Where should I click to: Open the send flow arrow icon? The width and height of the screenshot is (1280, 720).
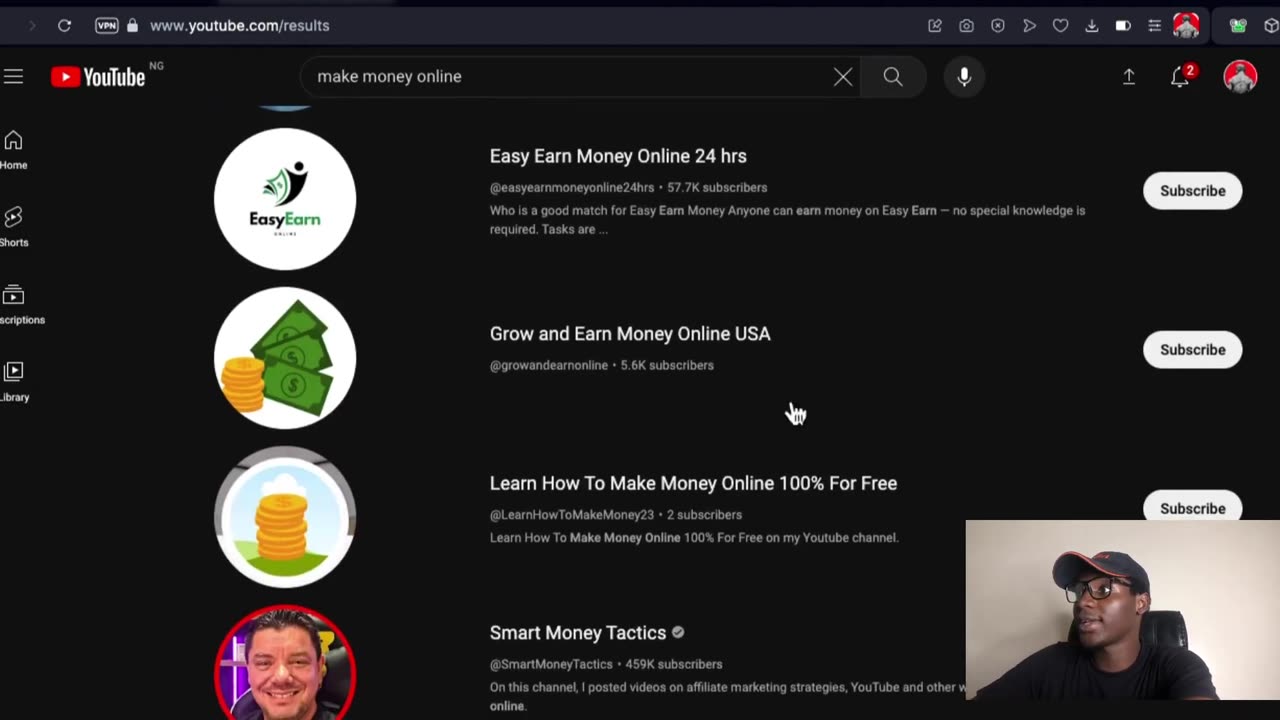pyautogui.click(x=1029, y=26)
